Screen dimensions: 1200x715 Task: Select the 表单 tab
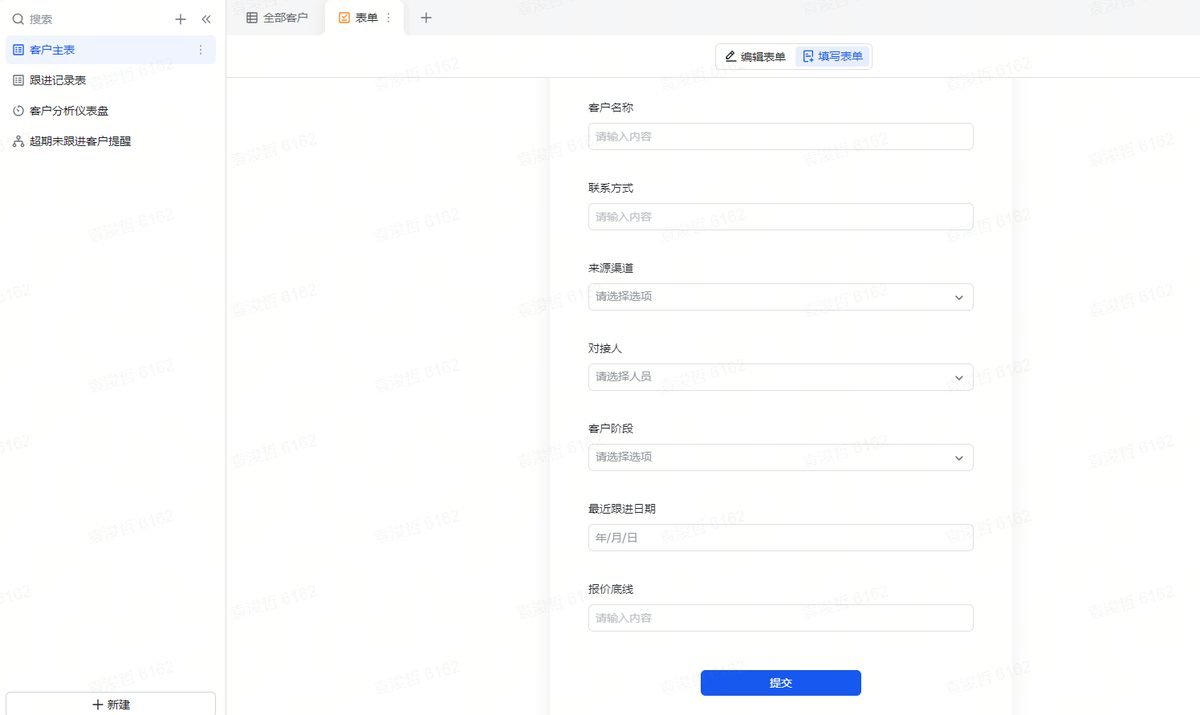(365, 17)
